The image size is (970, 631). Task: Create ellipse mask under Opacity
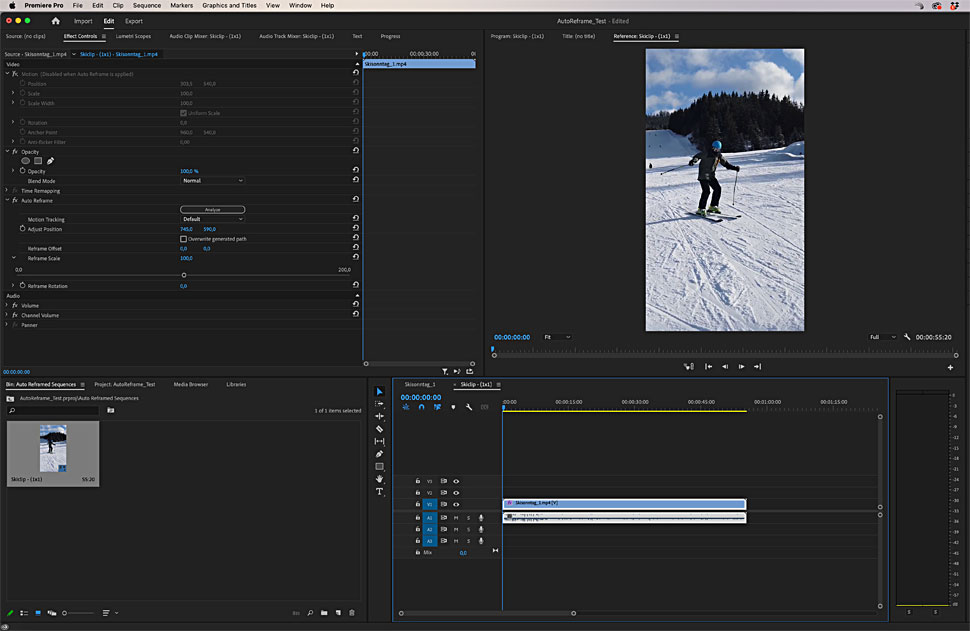coord(25,161)
